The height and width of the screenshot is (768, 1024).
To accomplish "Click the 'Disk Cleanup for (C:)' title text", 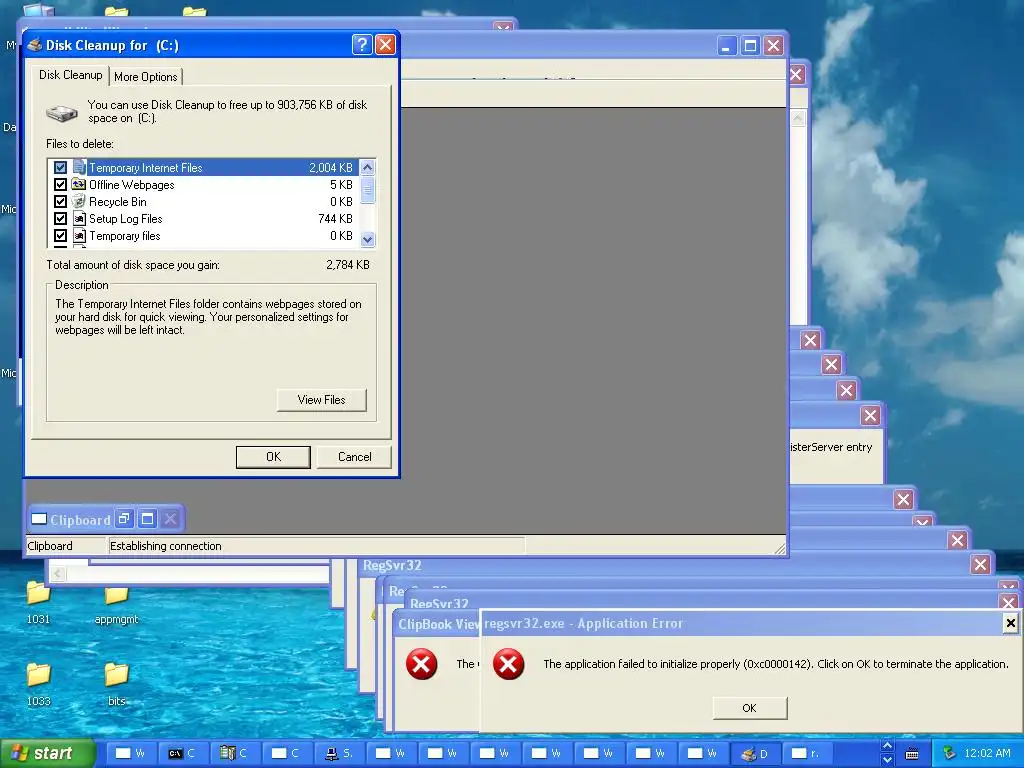I will pyautogui.click(x=112, y=45).
